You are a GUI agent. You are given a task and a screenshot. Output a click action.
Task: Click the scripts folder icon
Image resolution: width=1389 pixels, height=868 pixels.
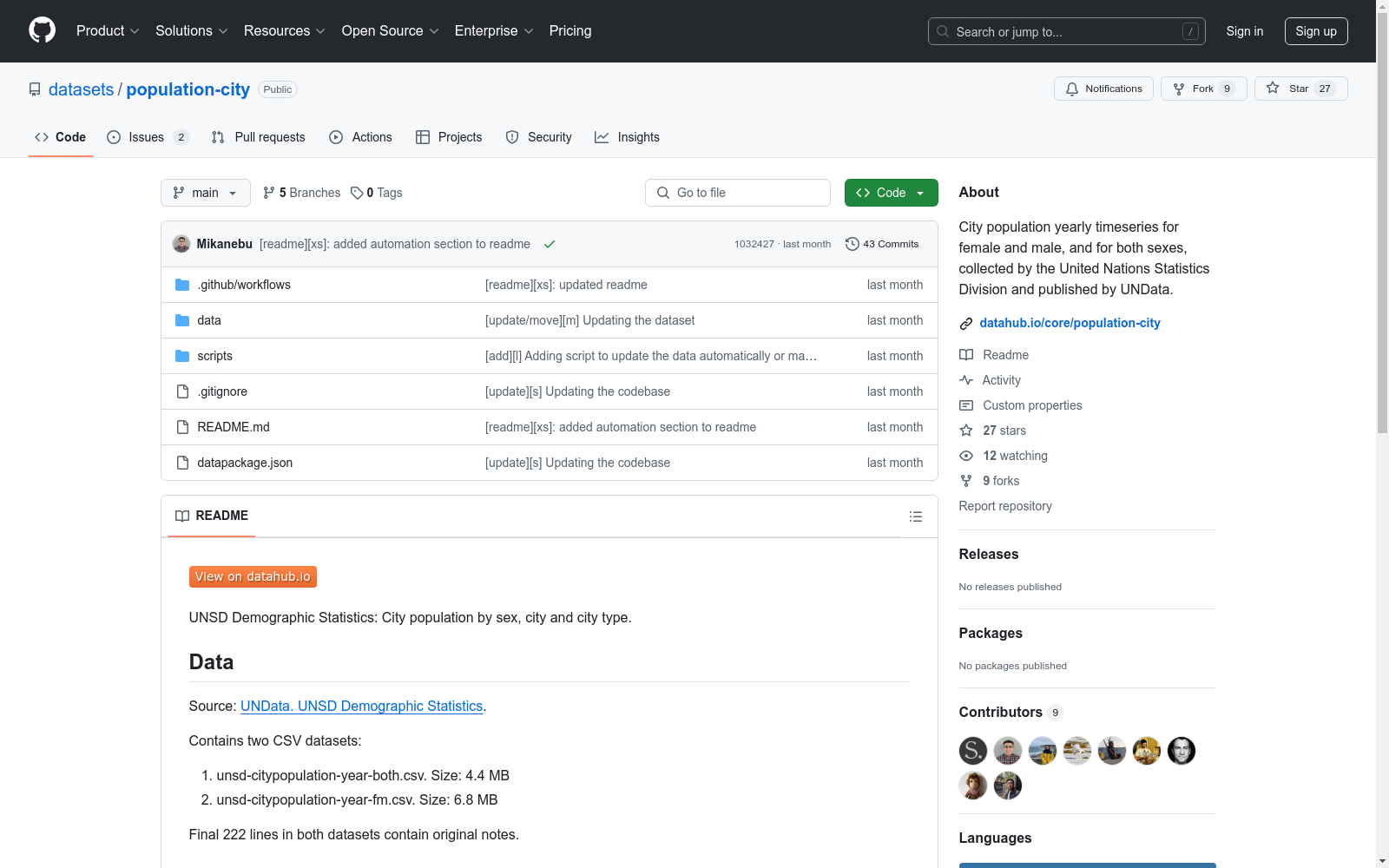182,356
